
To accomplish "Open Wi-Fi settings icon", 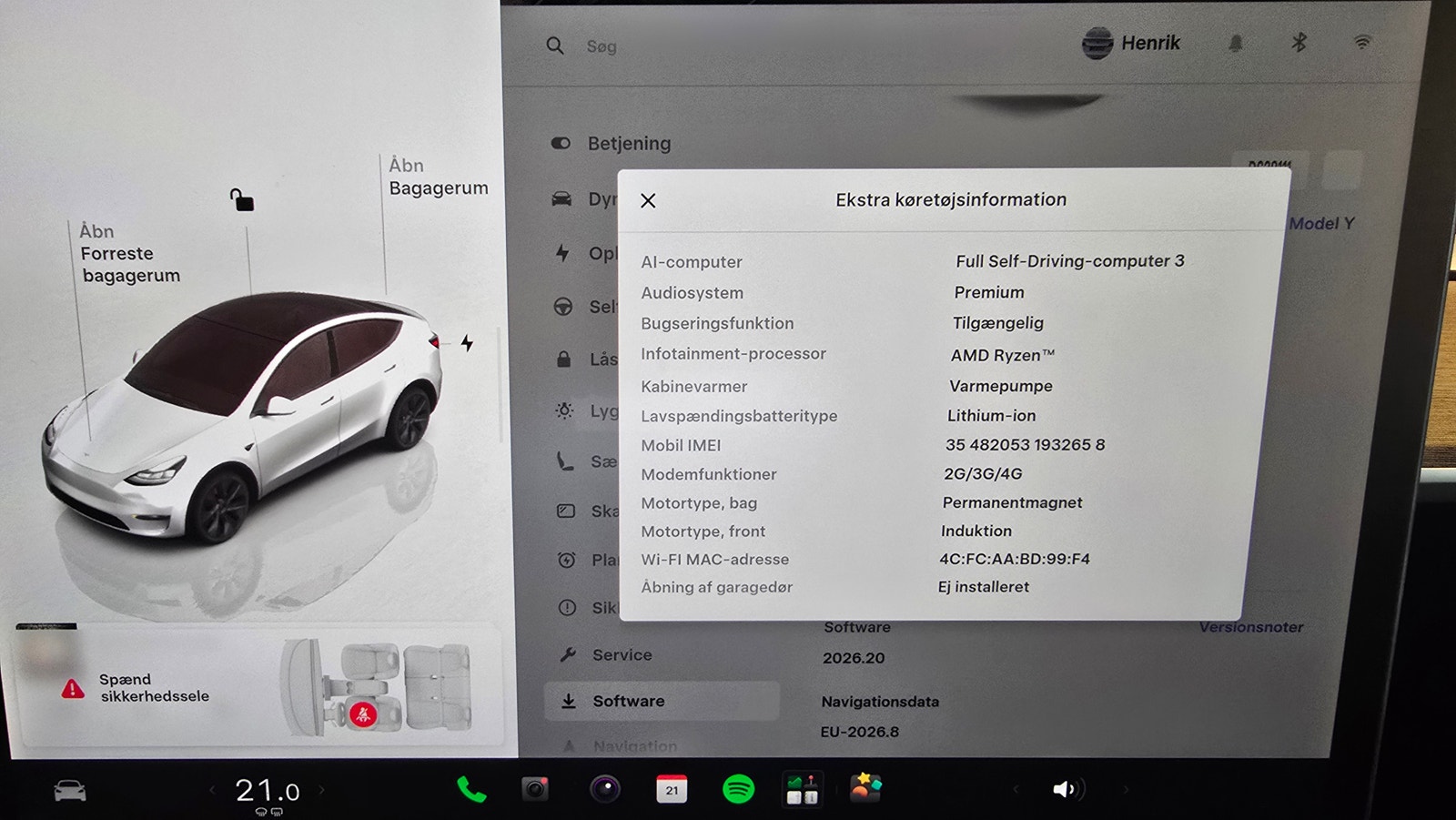I will (x=1362, y=42).
